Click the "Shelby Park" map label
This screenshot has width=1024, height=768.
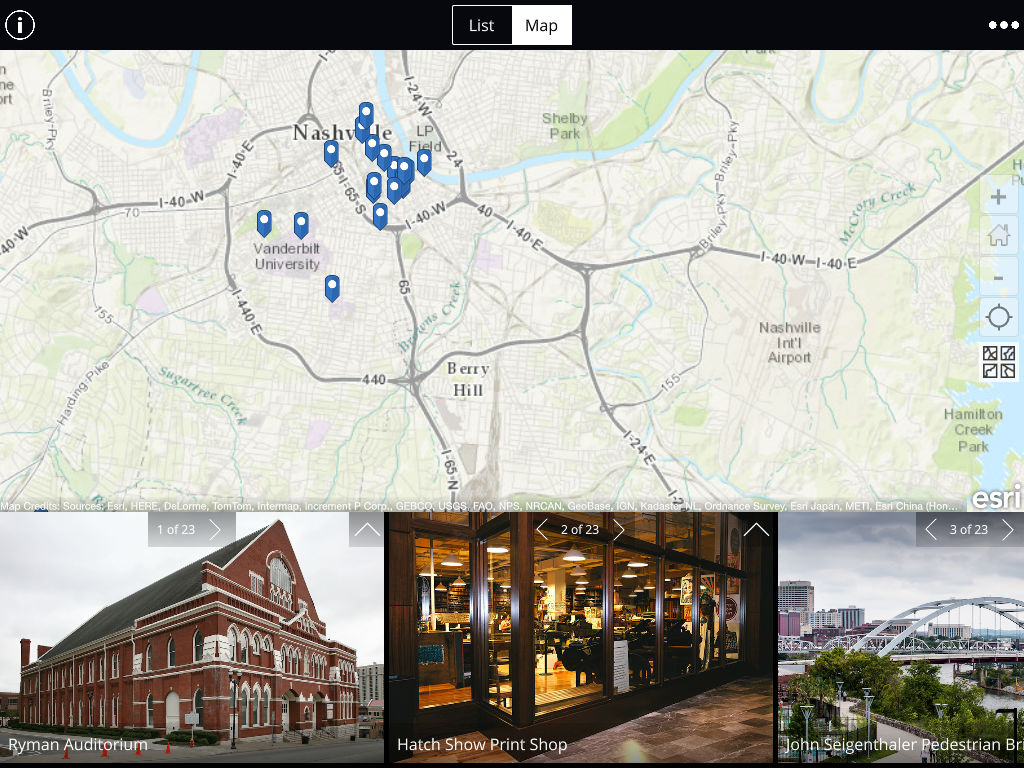click(x=564, y=126)
